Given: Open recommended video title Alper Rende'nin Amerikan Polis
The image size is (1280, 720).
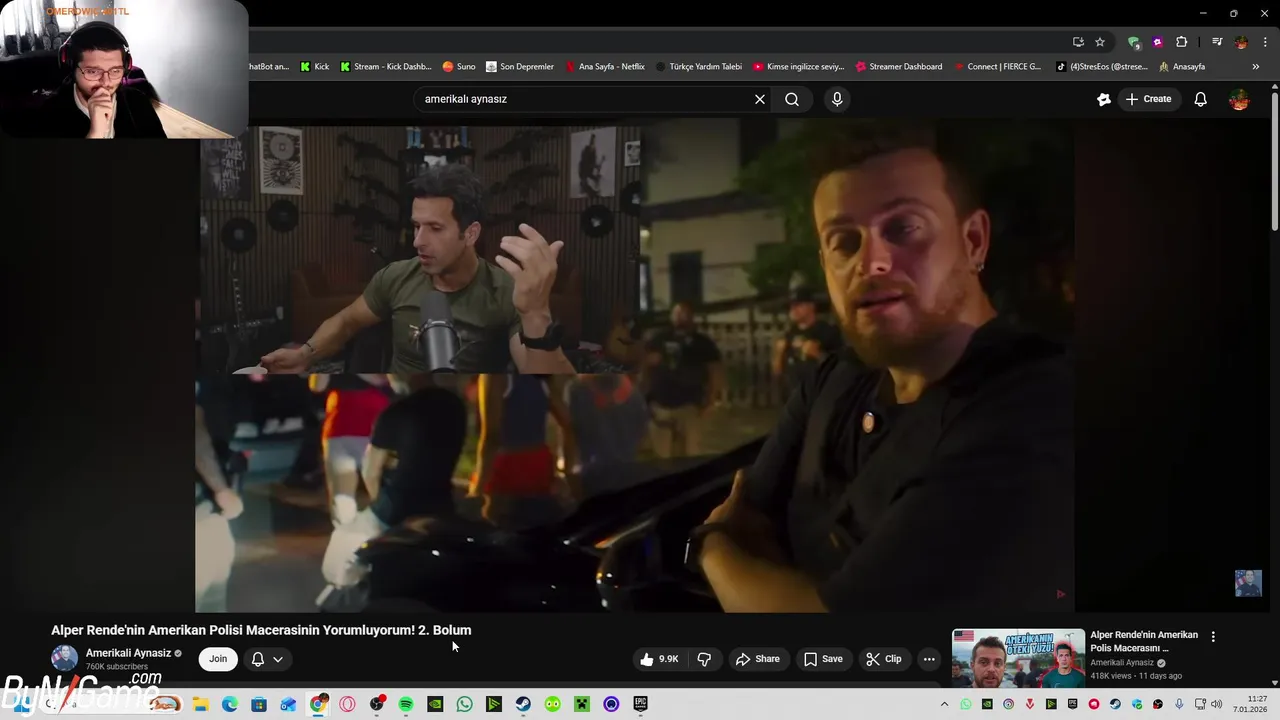Looking at the screenshot, I should pyautogui.click(x=1144, y=641).
